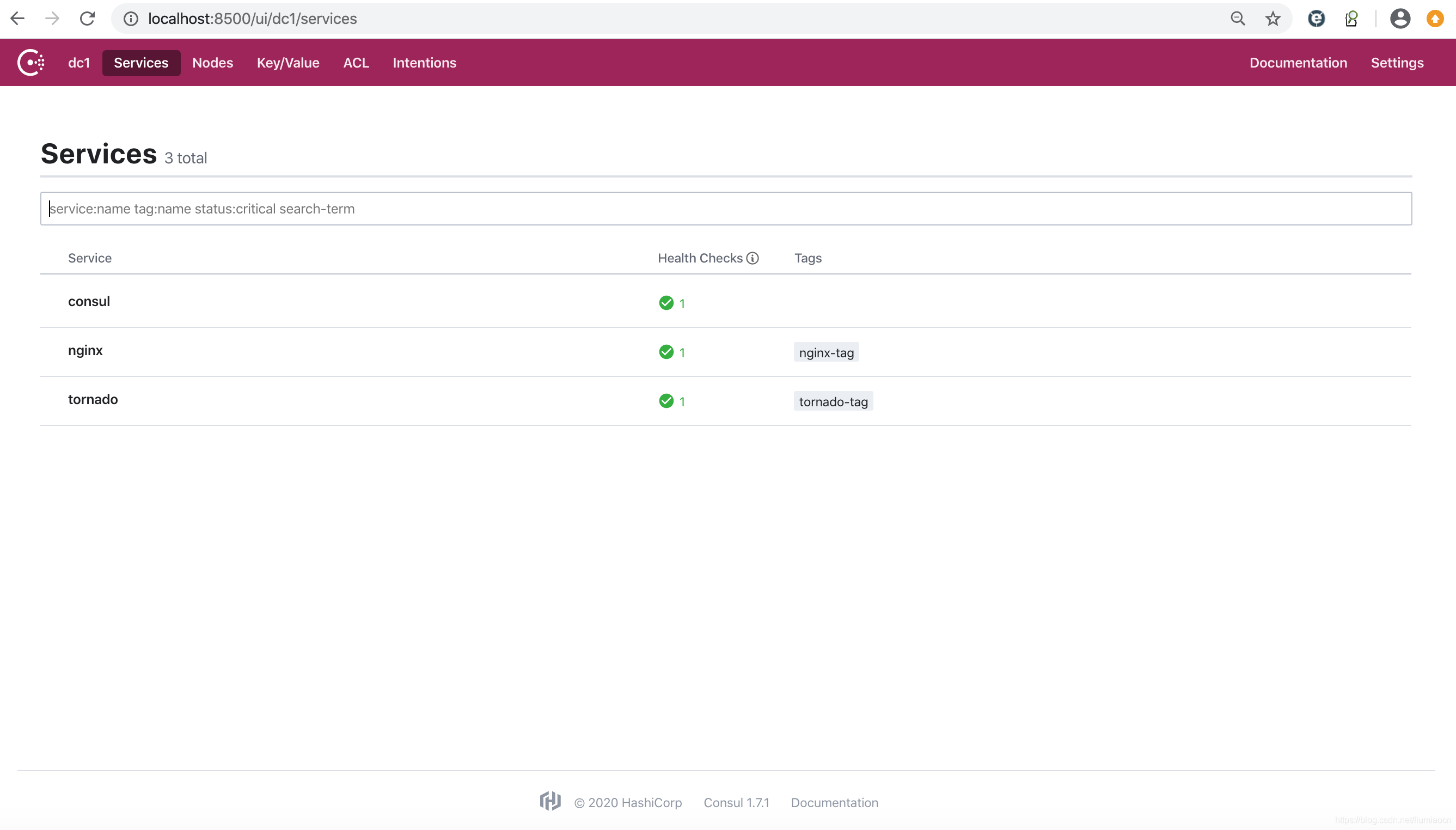Bookmark page with star icon

(x=1273, y=19)
